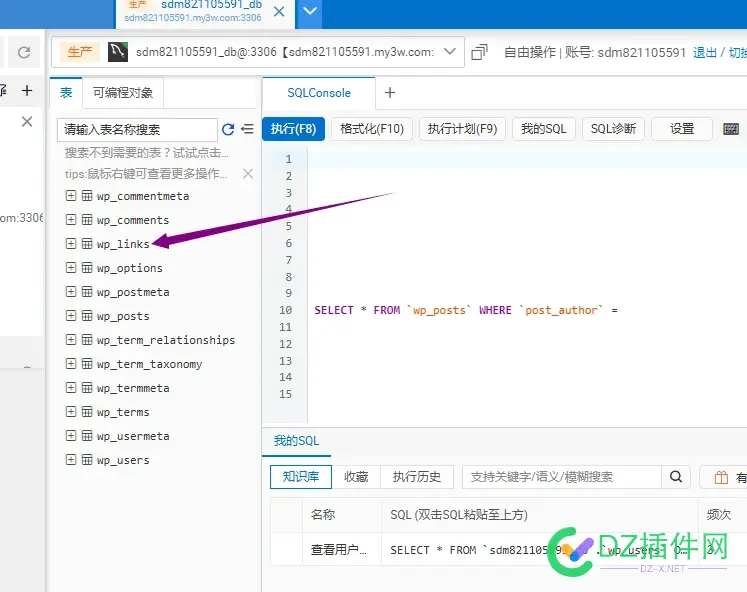Screen dimensions: 747x592
Task: Open the 我的SQL panel tab
Action: point(296,441)
